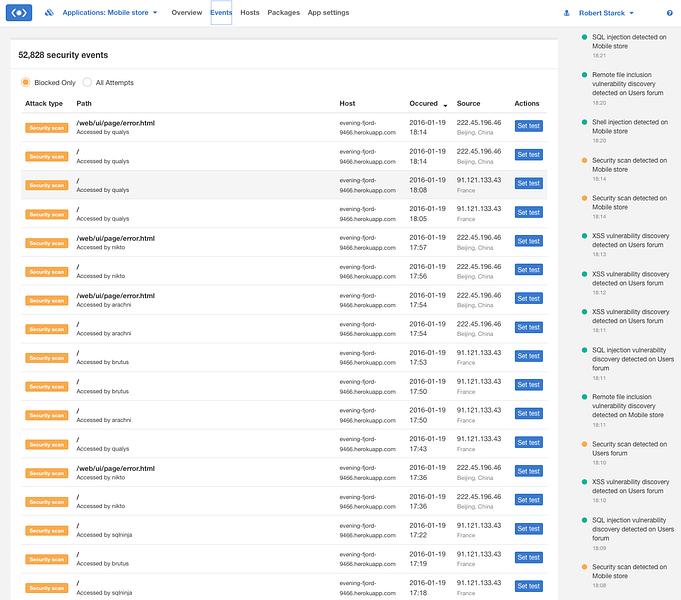This screenshot has width=681, height=600.
Task: Select the All Attempts radio button
Action: (87, 82)
